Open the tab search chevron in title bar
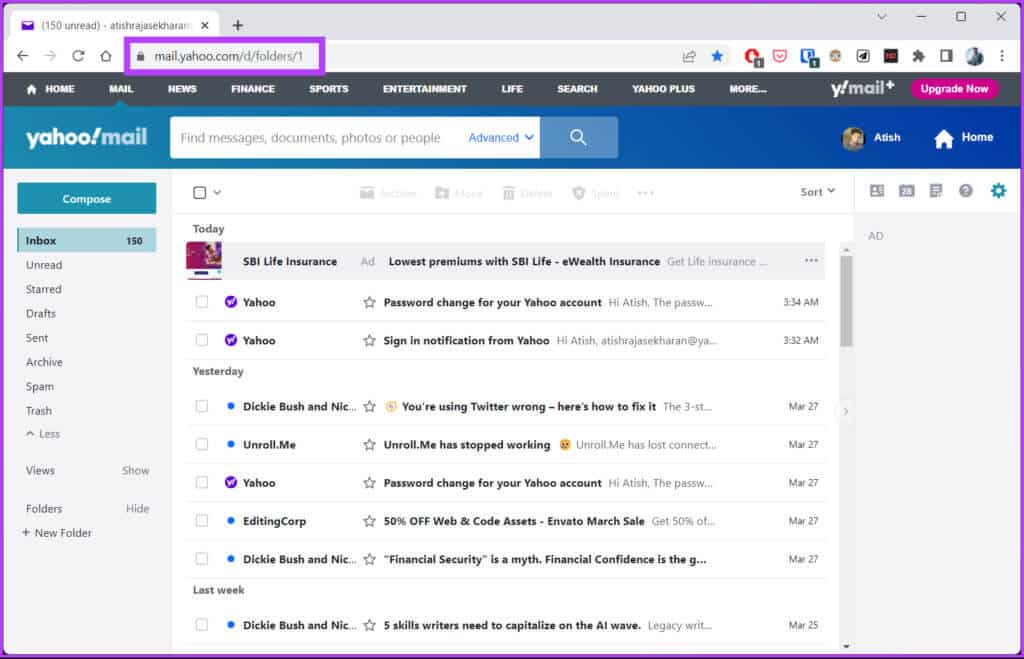This screenshot has height=659, width=1024. point(882,17)
